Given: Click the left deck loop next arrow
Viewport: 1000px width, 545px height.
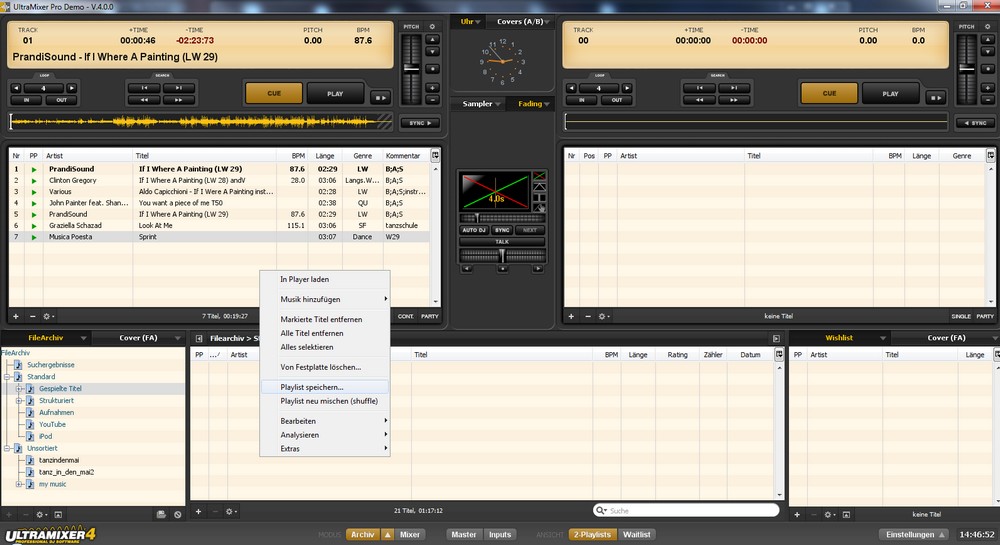Looking at the screenshot, I should pos(71,88).
